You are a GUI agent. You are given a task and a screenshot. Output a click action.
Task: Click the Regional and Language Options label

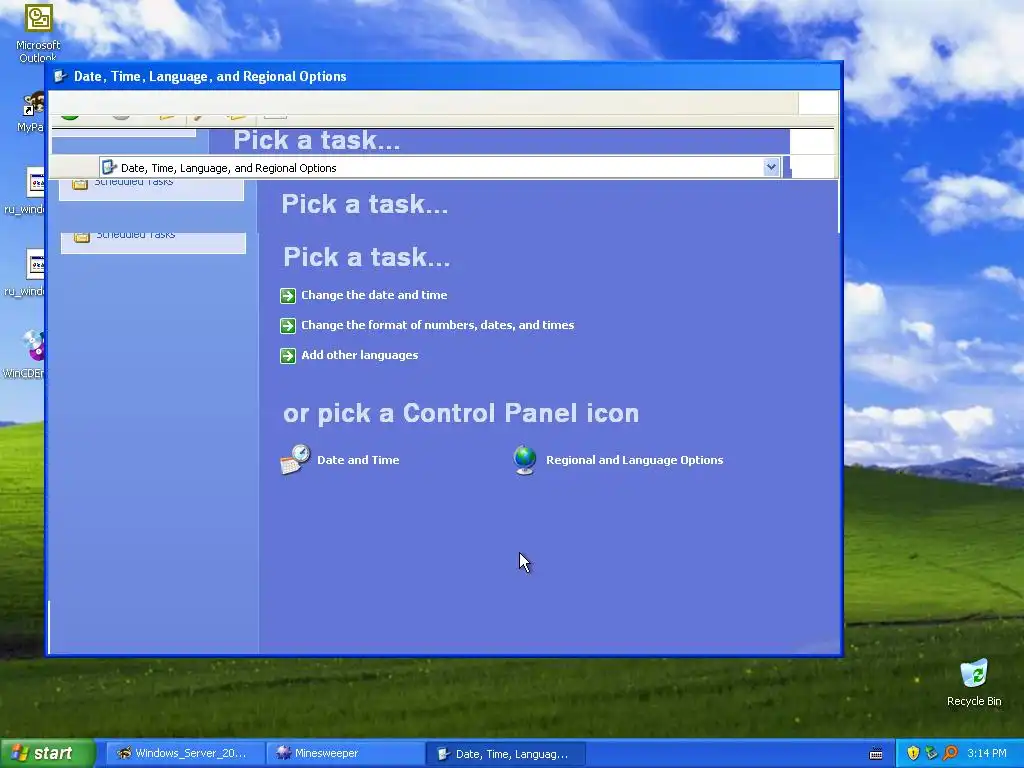point(634,460)
